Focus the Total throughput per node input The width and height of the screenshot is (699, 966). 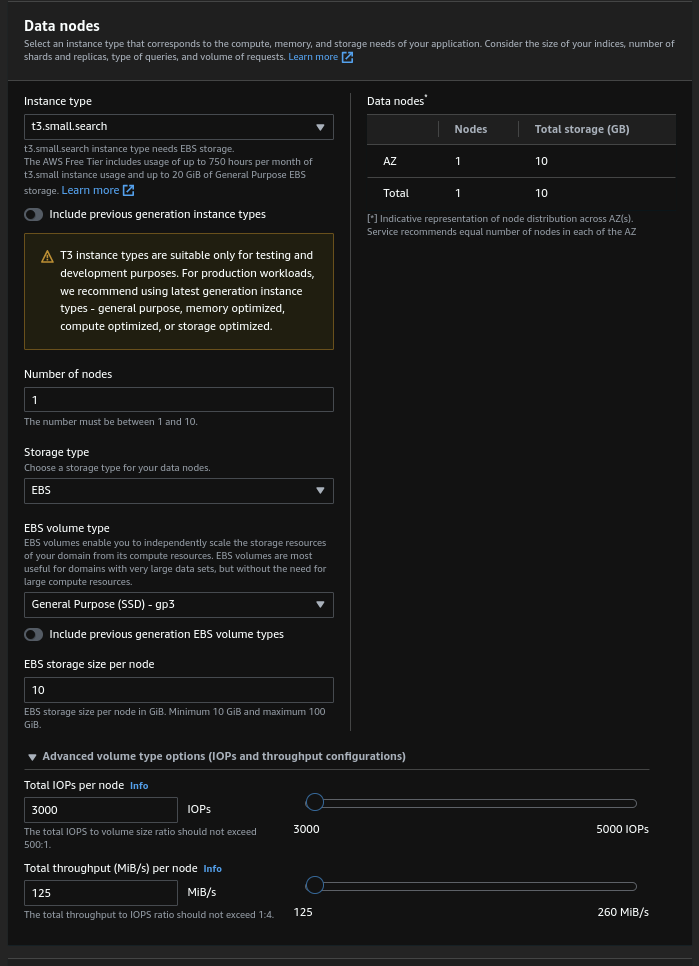[x=100, y=892]
